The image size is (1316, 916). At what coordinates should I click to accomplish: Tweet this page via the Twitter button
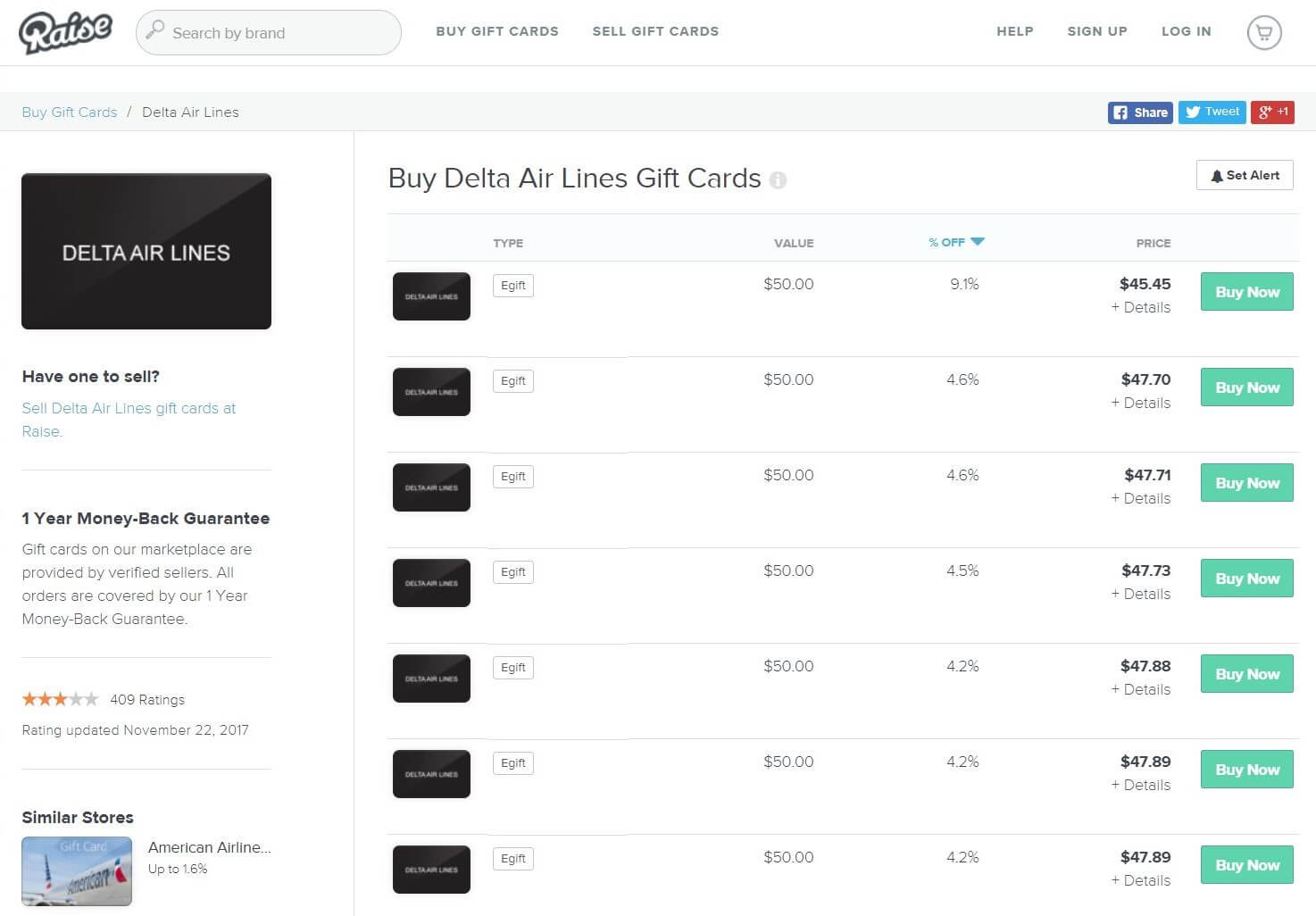1212,112
